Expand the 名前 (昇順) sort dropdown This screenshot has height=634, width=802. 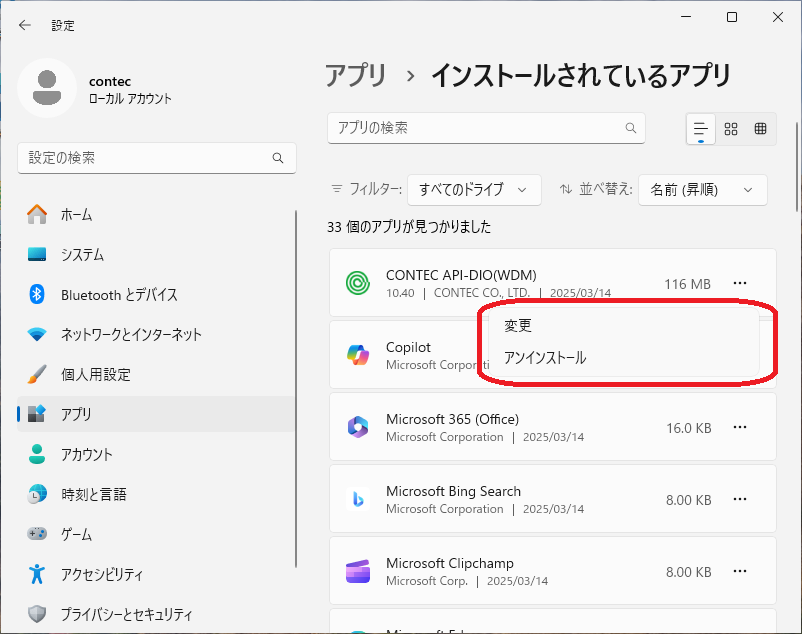[703, 190]
